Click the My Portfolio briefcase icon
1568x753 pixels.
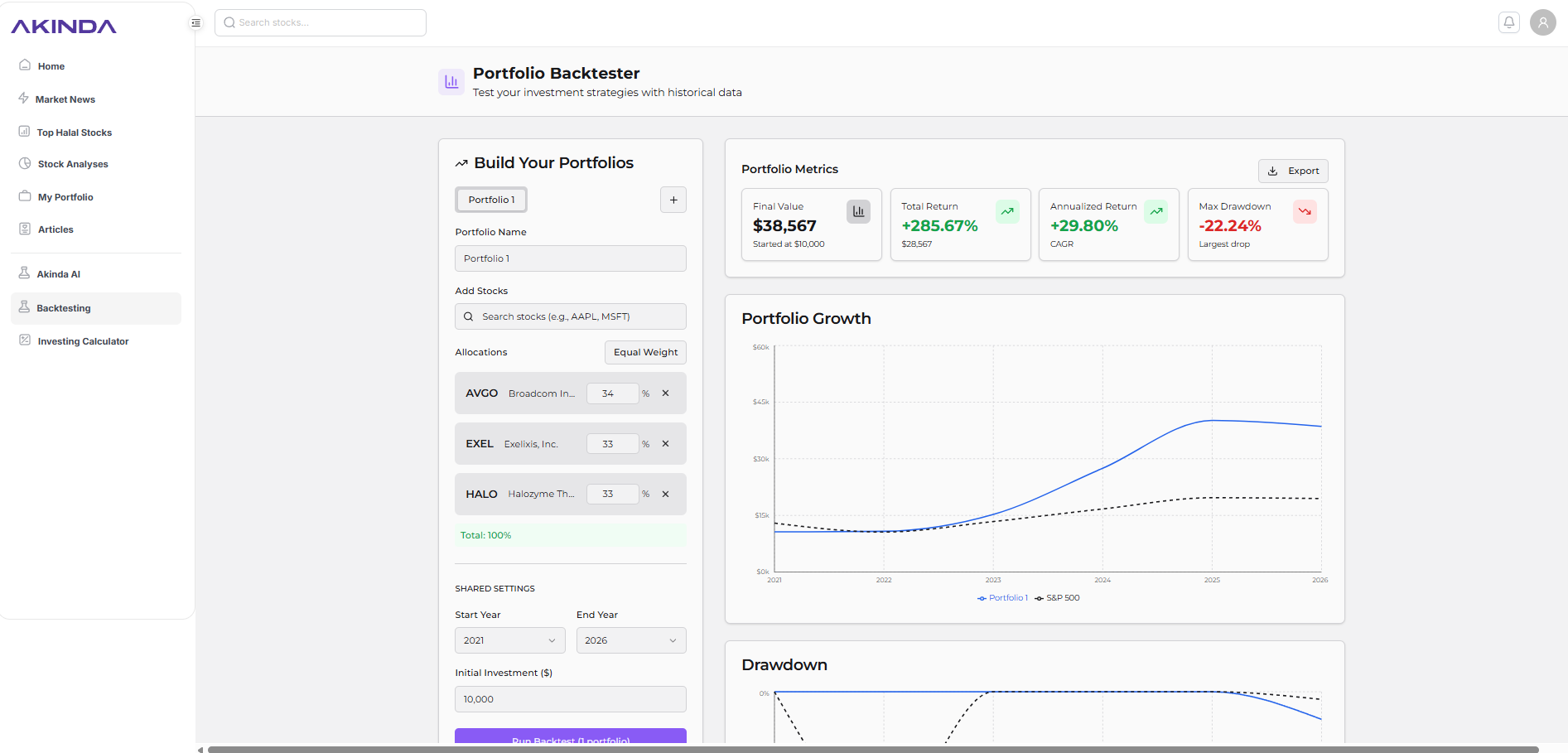tap(25, 196)
